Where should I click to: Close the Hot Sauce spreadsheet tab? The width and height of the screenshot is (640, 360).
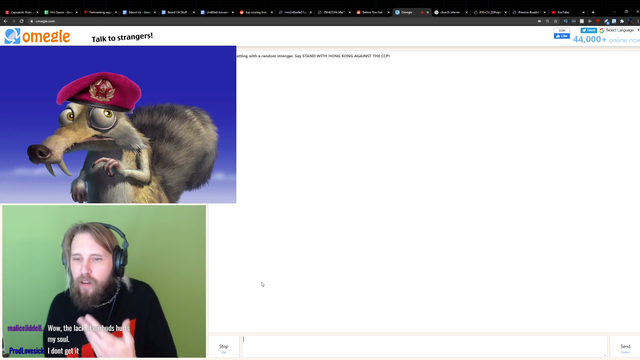(76, 12)
